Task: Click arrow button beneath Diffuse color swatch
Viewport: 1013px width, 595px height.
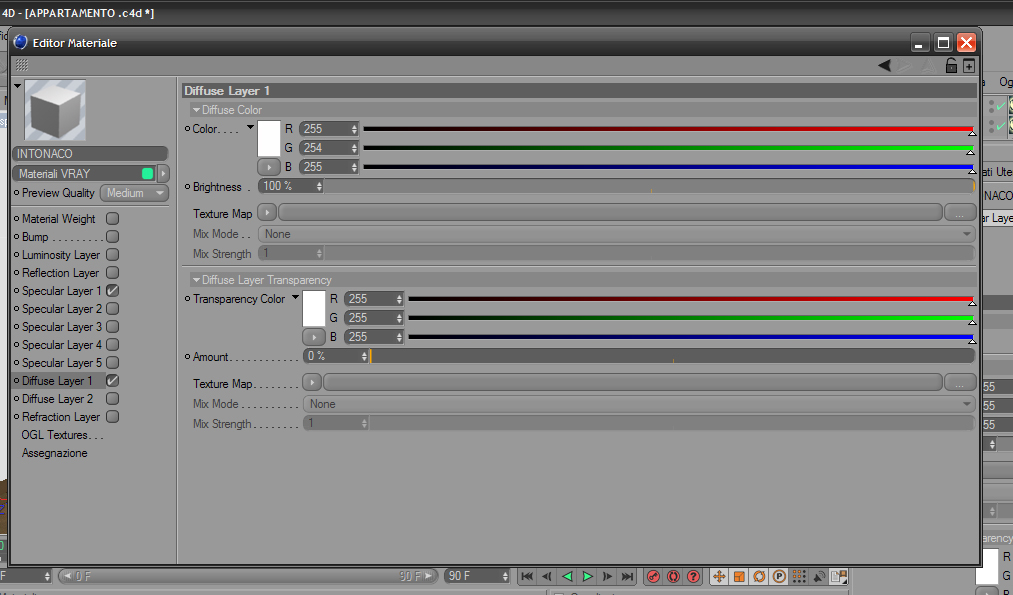Action: (269, 167)
